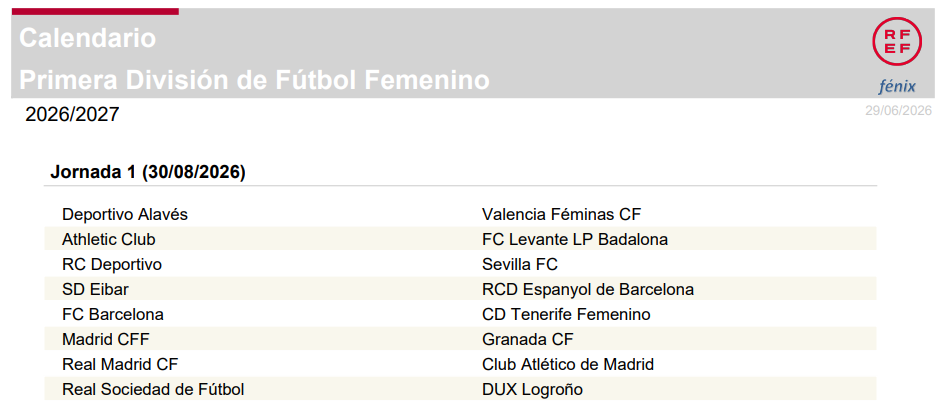
Task: Click Sevilla FC in the fixtures list
Action: tap(520, 264)
